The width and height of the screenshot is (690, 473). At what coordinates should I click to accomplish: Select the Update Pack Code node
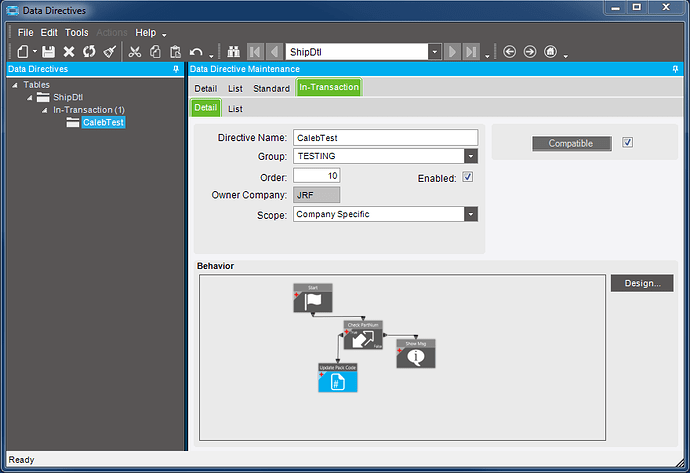pyautogui.click(x=338, y=378)
